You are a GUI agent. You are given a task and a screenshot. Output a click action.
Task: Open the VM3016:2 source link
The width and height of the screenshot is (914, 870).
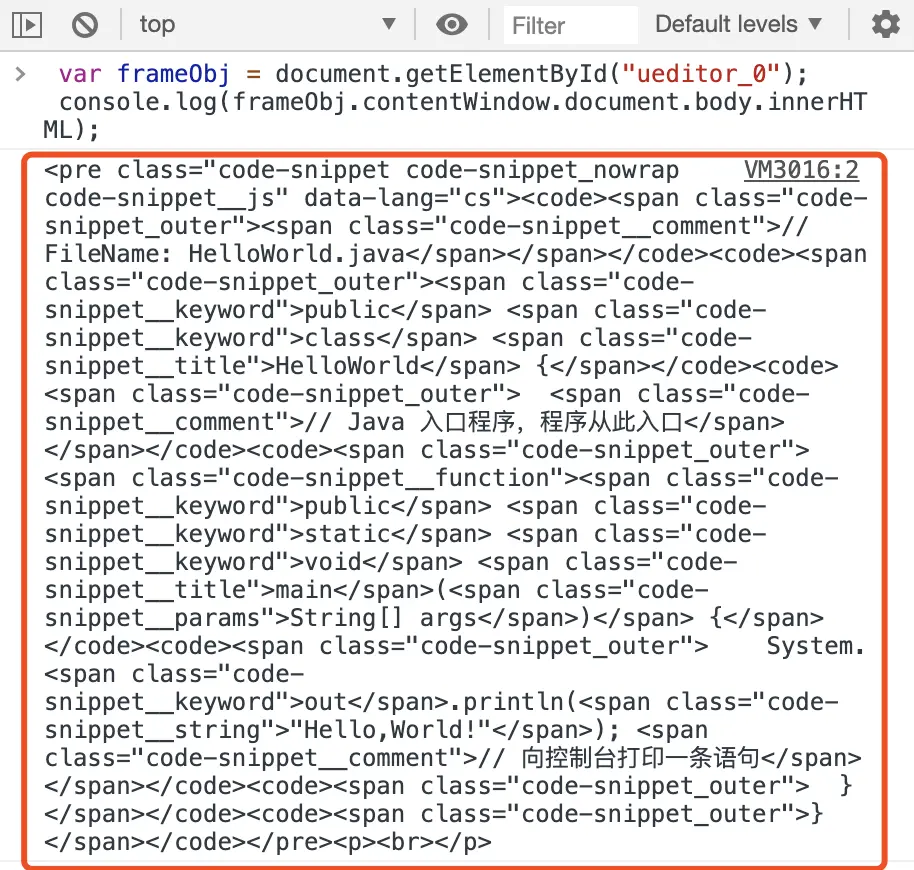[801, 170]
